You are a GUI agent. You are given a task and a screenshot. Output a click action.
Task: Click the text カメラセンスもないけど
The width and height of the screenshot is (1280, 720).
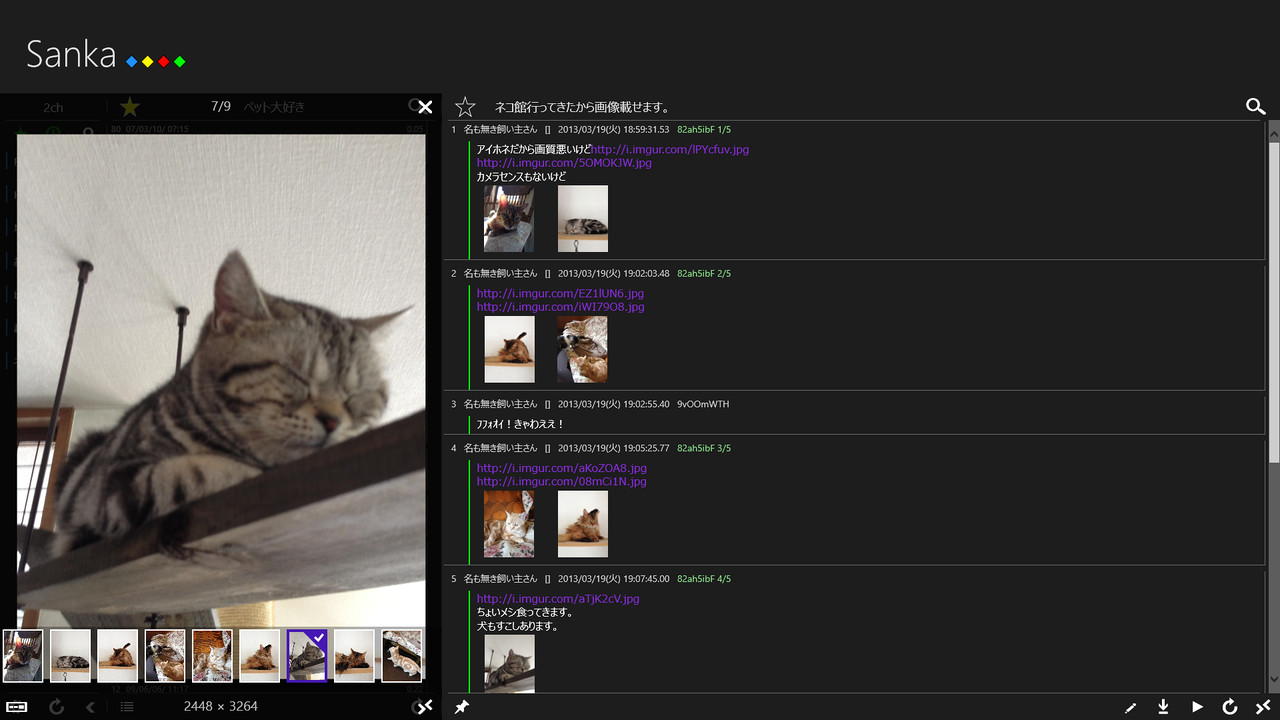521,176
